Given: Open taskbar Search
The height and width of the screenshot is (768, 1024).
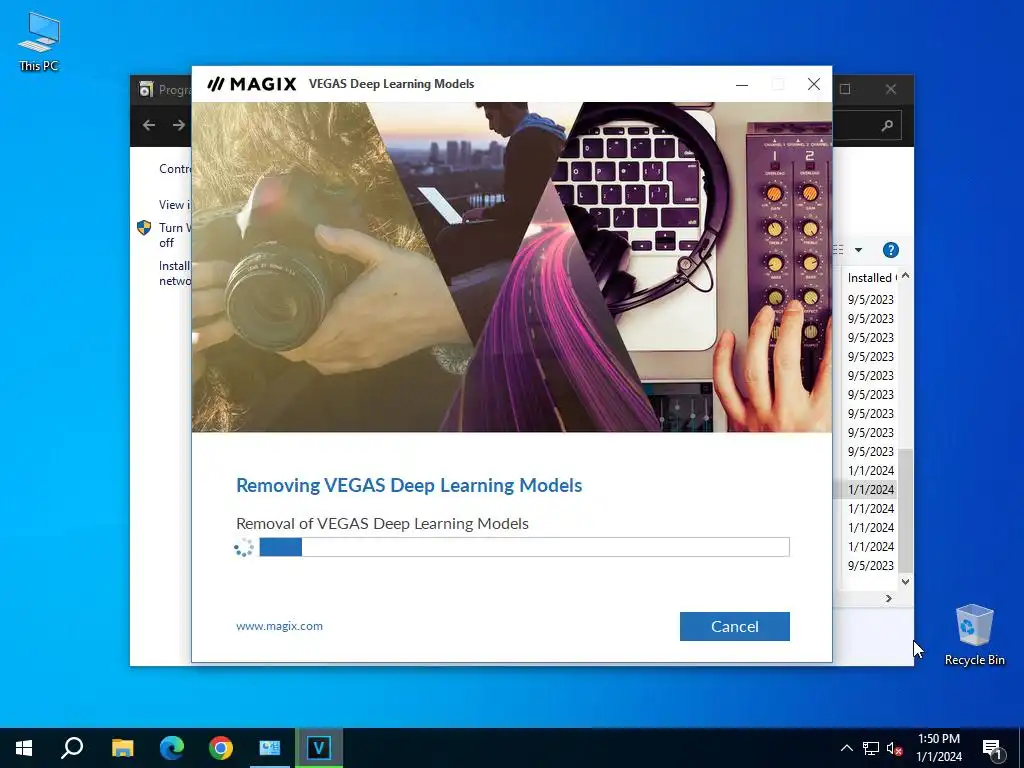Looking at the screenshot, I should 72,748.
